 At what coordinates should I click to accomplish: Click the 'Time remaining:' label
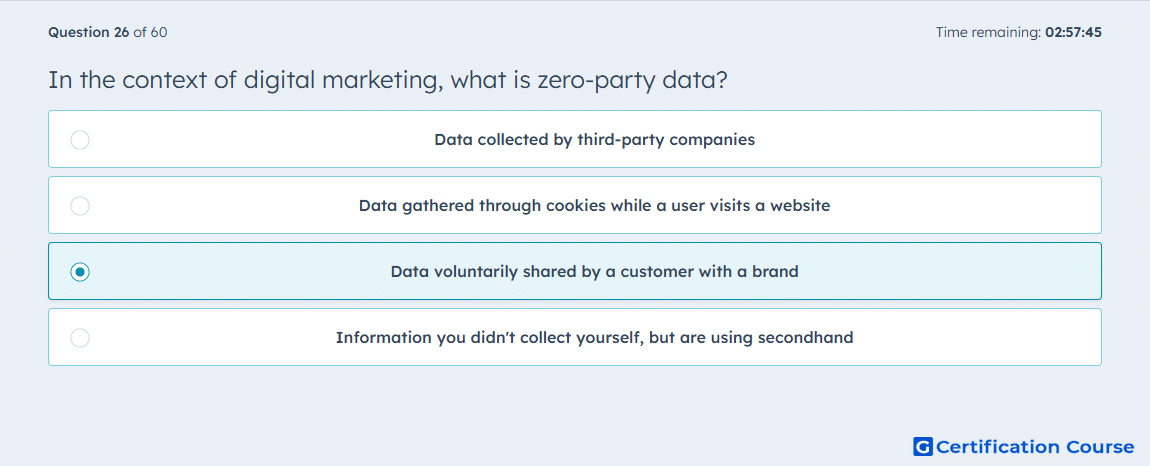pos(989,32)
